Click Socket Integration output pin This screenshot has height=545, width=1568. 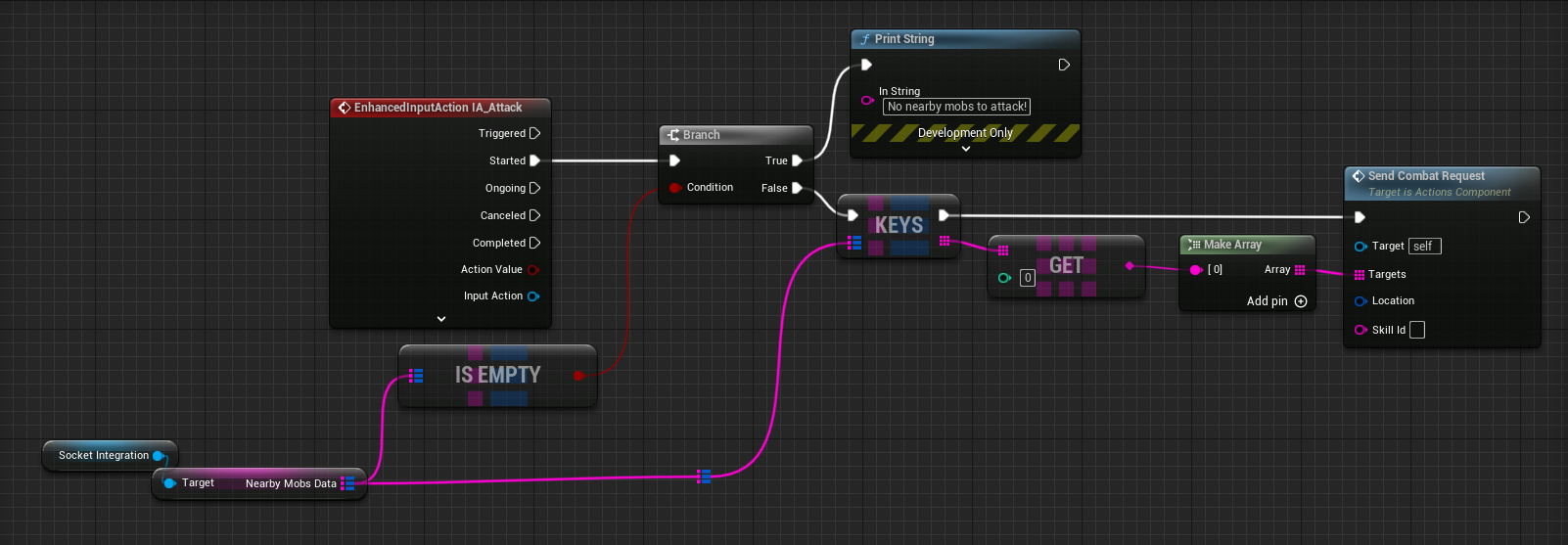click(x=159, y=456)
